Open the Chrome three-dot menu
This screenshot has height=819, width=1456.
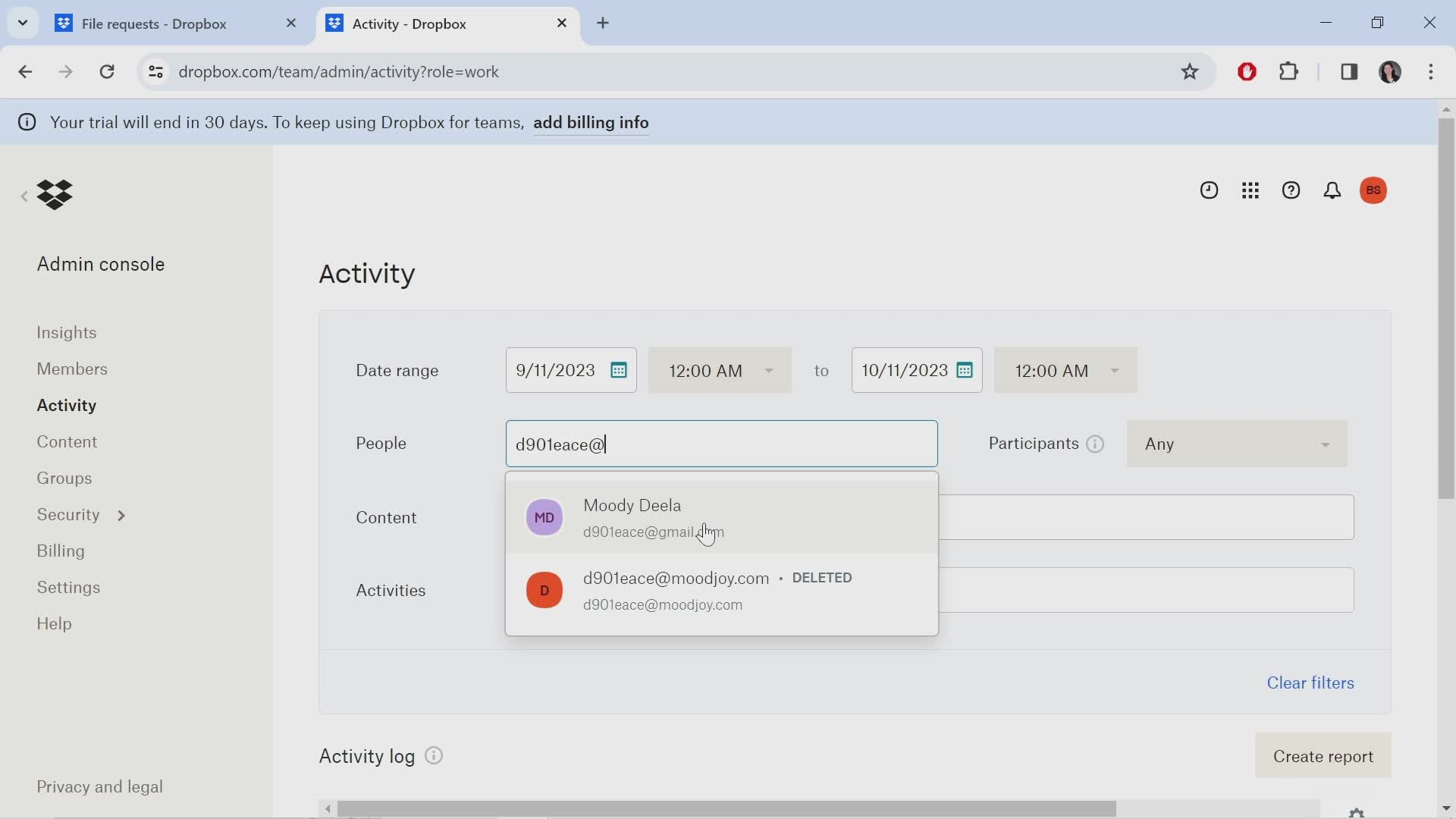tap(1431, 72)
